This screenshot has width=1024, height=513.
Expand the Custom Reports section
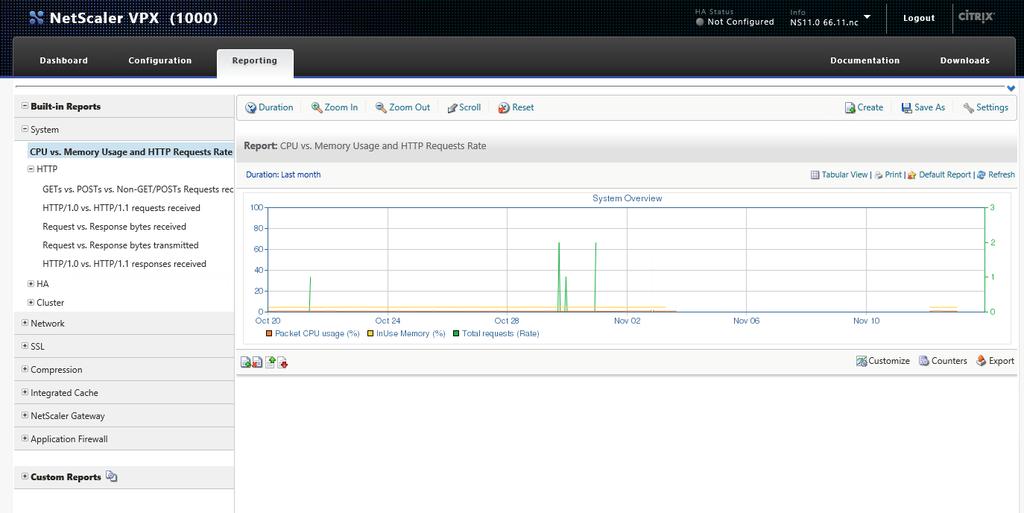25,476
